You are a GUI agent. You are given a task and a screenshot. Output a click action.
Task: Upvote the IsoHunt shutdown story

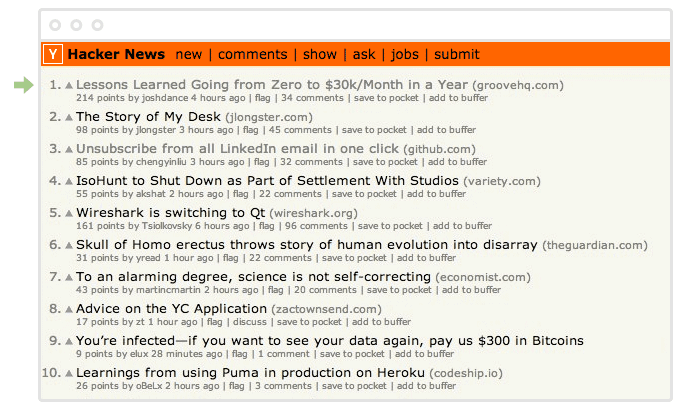69,181
